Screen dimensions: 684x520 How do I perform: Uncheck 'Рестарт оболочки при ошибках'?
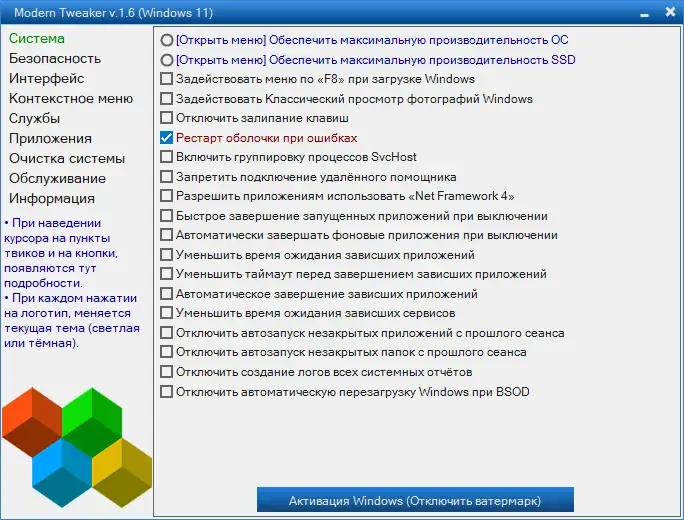[x=166, y=138]
